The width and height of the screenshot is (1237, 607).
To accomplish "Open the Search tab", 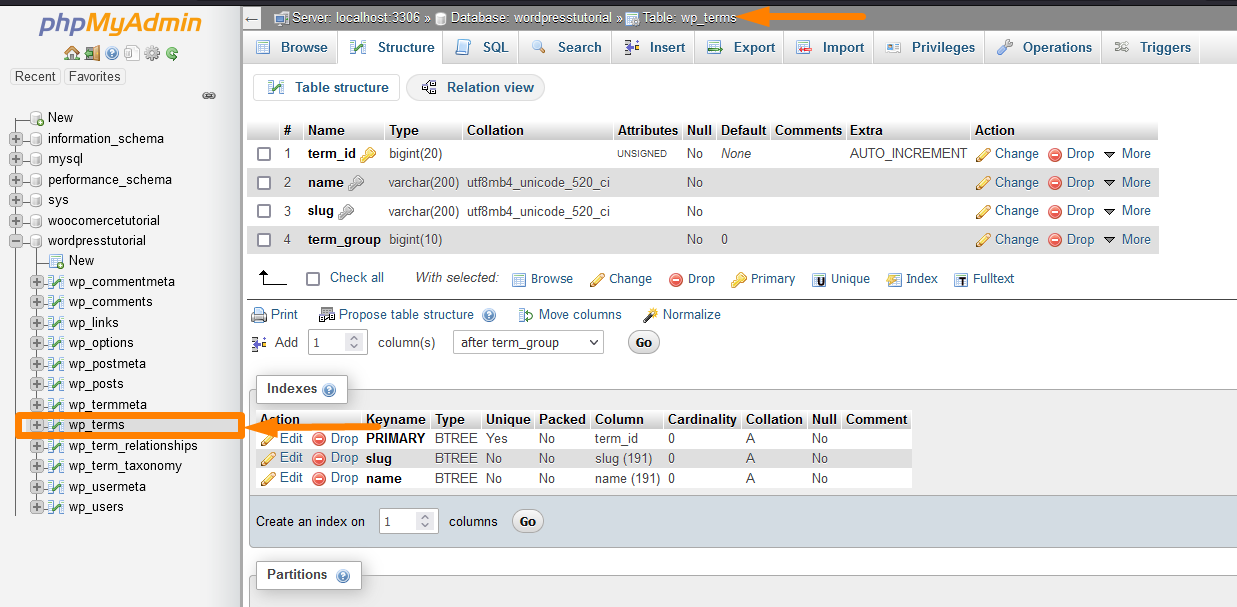I will click(566, 47).
